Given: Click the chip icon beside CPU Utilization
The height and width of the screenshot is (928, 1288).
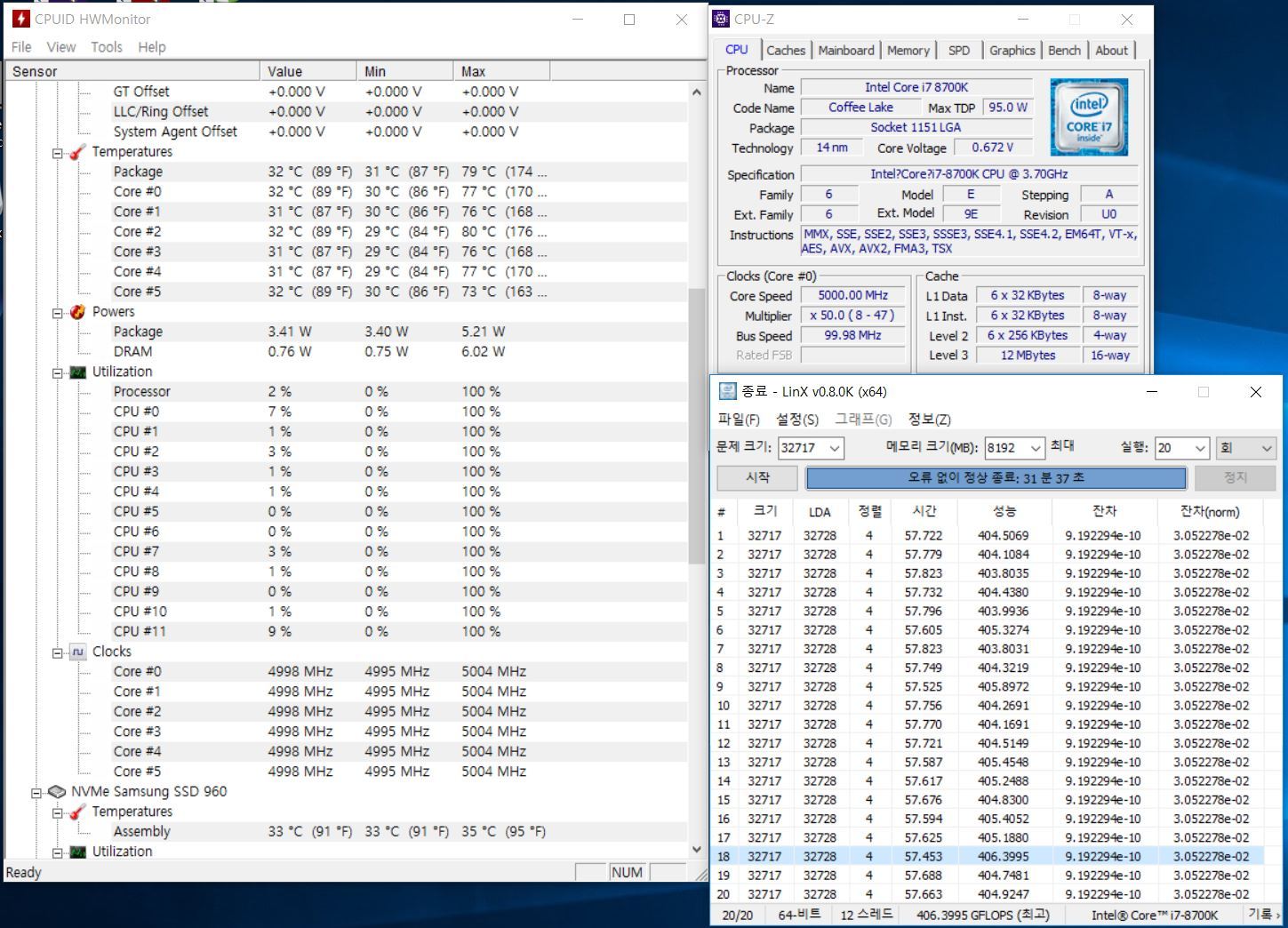Looking at the screenshot, I should point(78,372).
